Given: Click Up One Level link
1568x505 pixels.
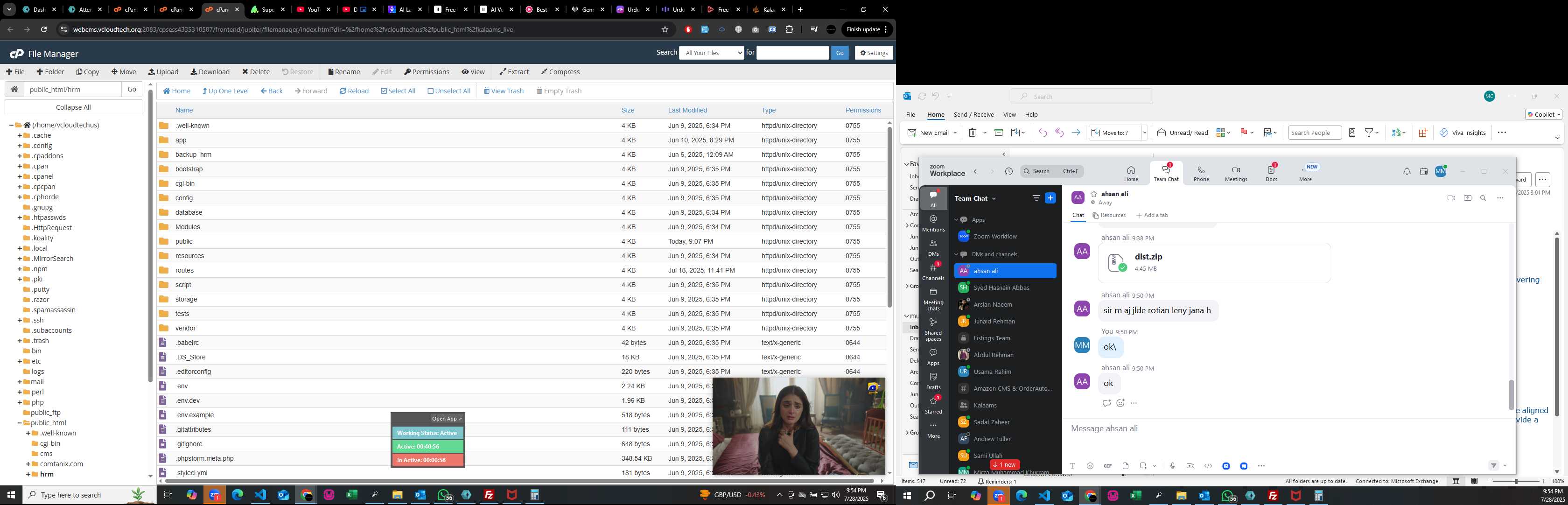Looking at the screenshot, I should (225, 91).
